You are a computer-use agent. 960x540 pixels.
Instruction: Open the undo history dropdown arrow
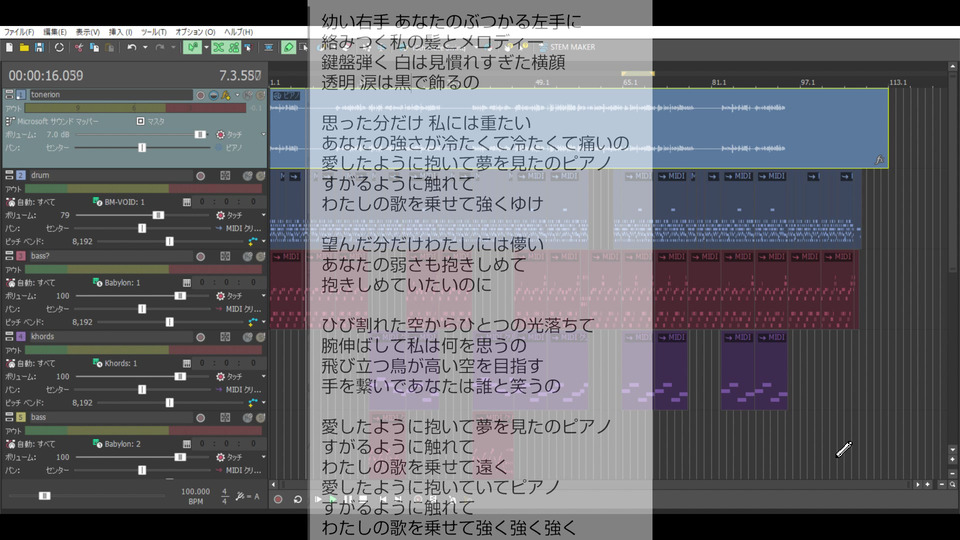point(145,47)
